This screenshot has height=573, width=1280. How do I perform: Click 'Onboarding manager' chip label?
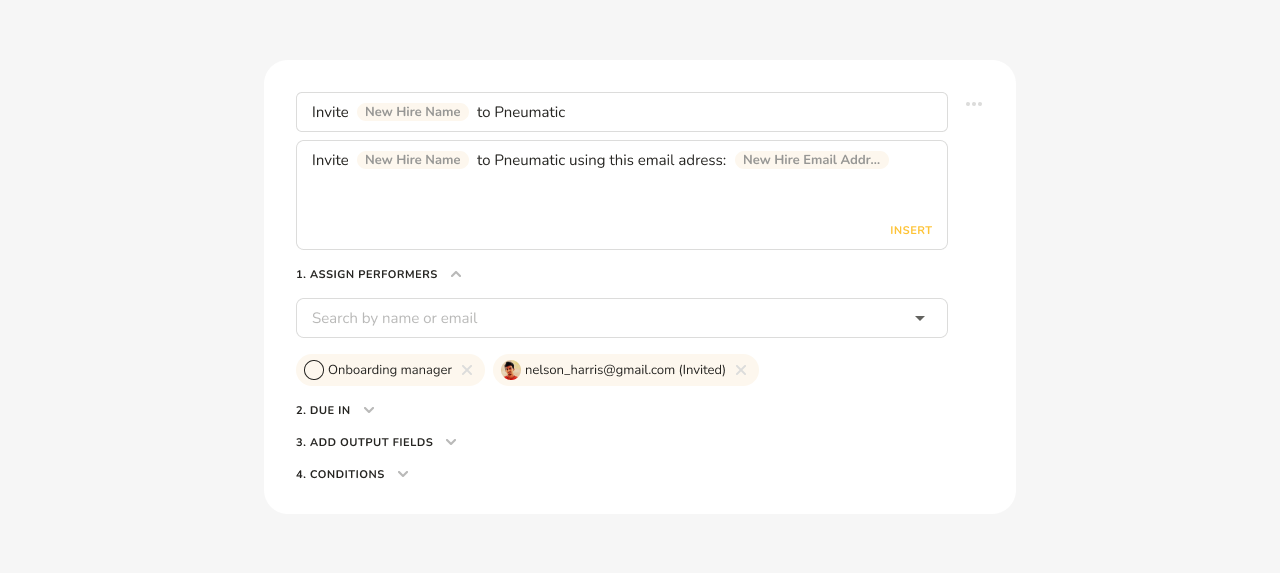pos(390,370)
